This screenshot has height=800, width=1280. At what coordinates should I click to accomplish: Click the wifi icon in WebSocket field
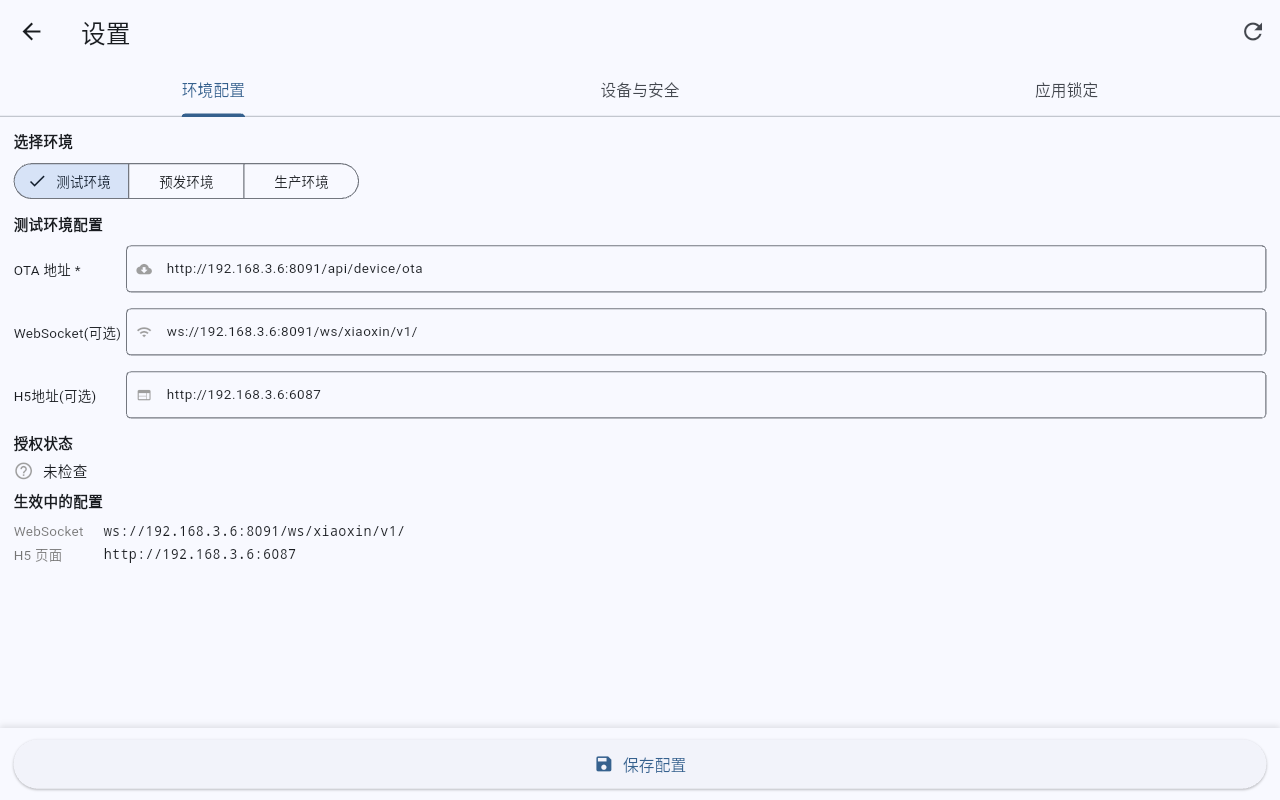coord(145,332)
